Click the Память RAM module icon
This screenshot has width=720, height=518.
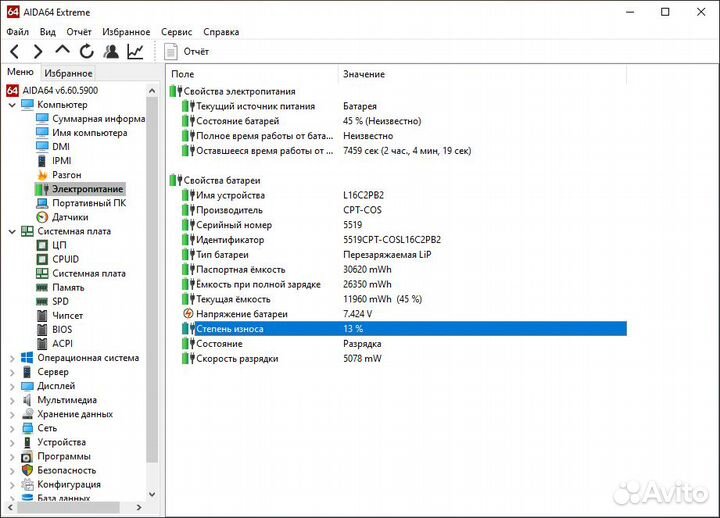[x=42, y=288]
